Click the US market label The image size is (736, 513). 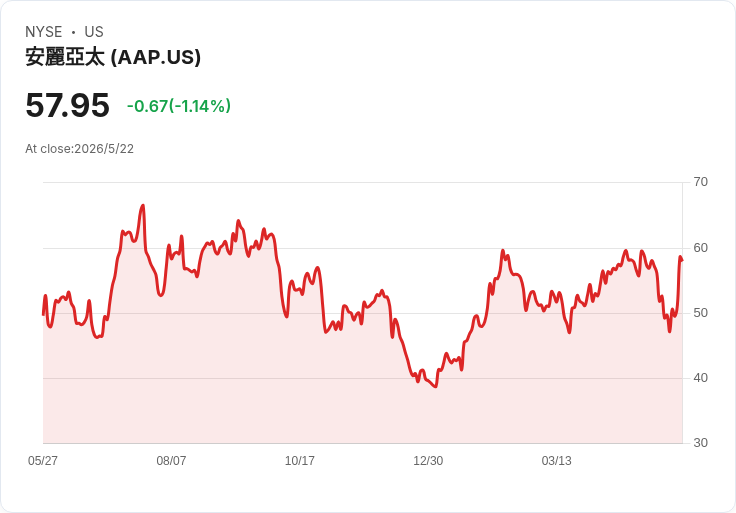(x=94, y=32)
